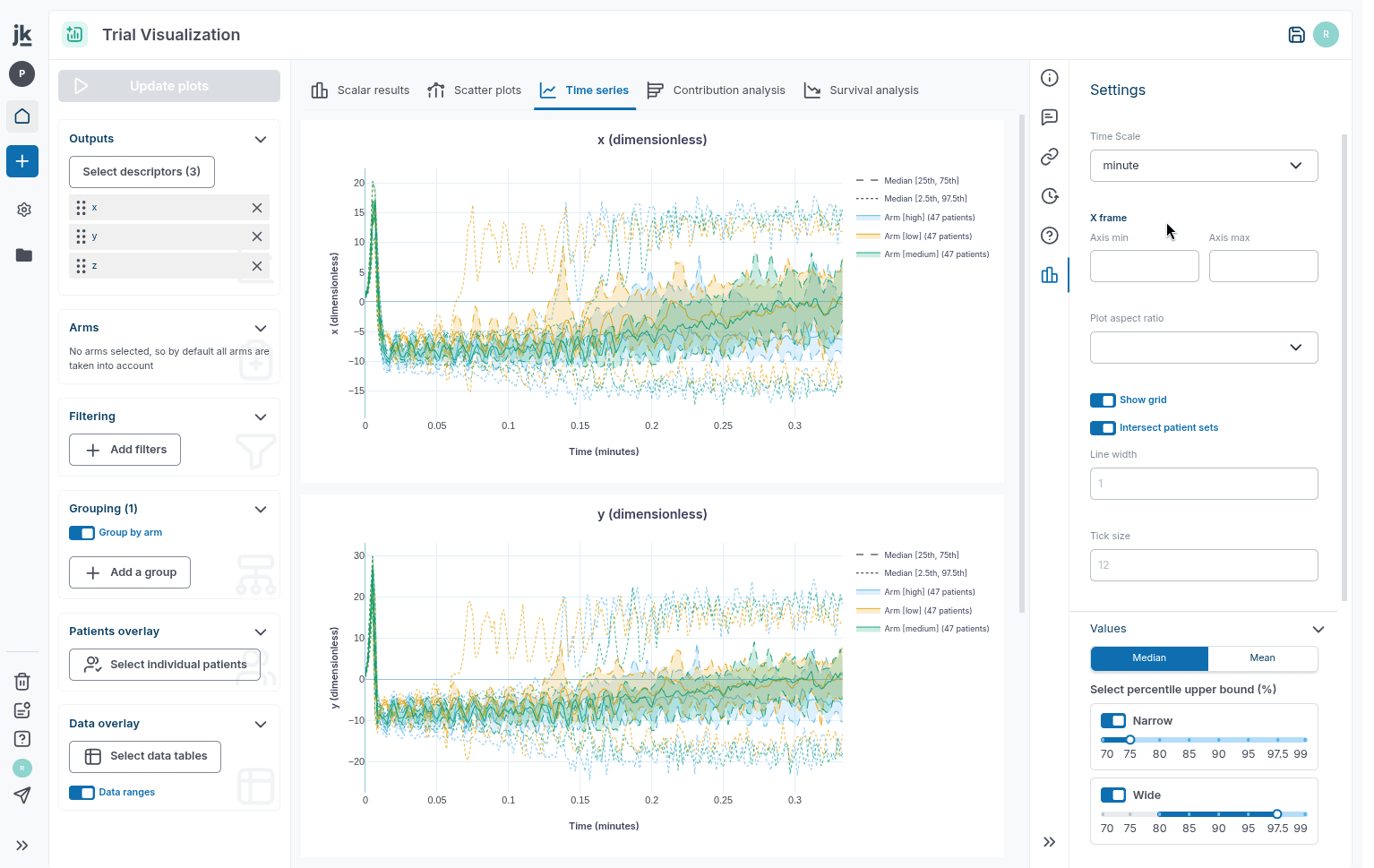Click the paper plane send icon
The image size is (1374, 868).
pos(22,795)
